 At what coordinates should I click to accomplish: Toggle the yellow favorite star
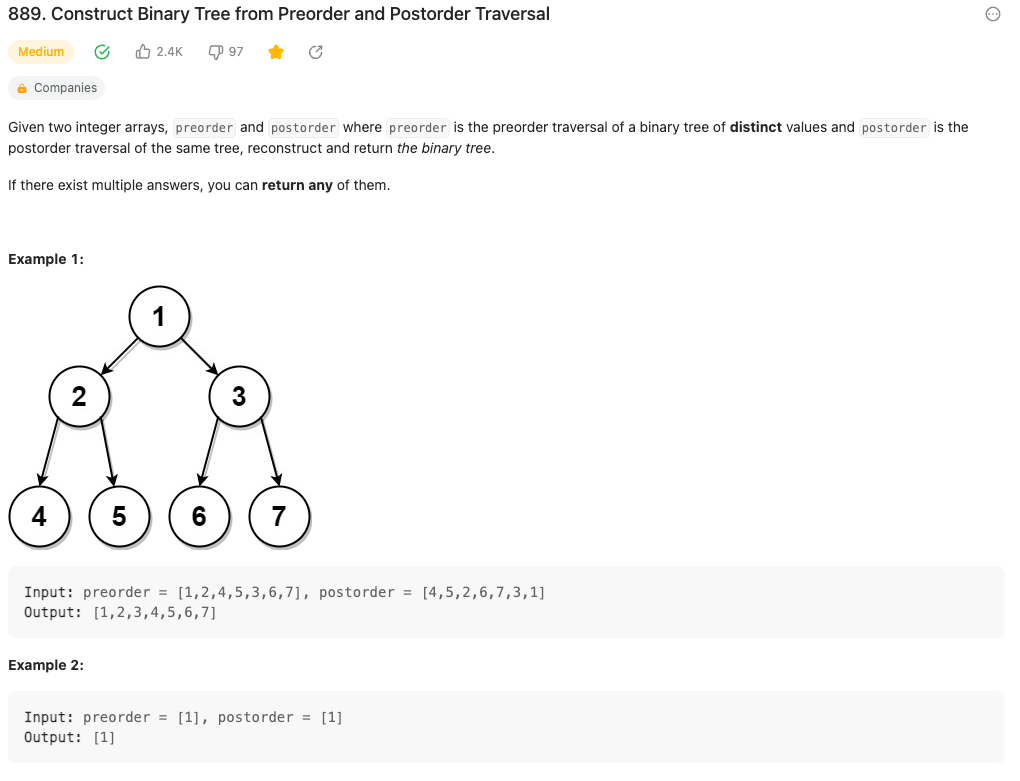coord(276,52)
